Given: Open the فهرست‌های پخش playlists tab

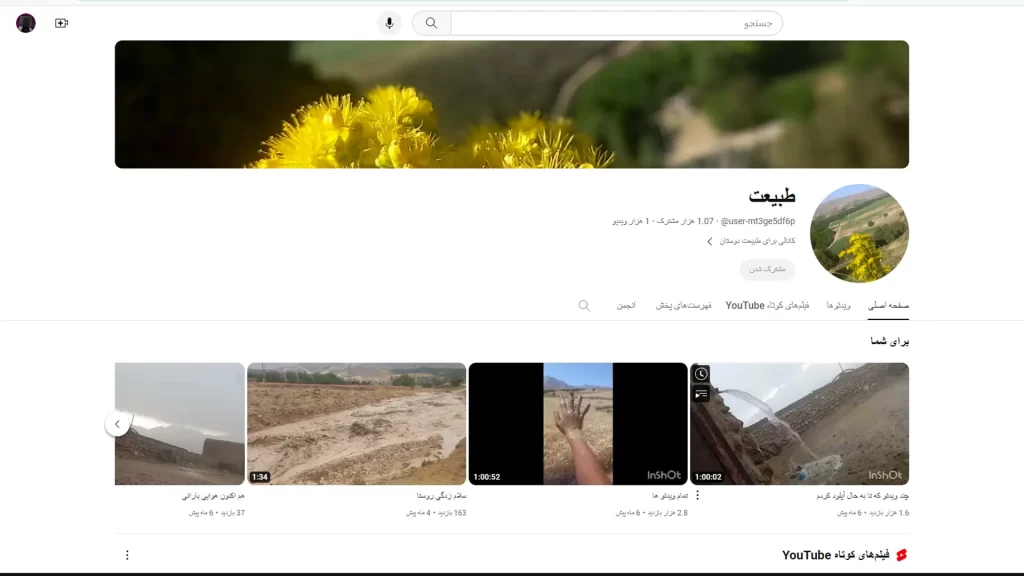Looking at the screenshot, I should (683, 306).
